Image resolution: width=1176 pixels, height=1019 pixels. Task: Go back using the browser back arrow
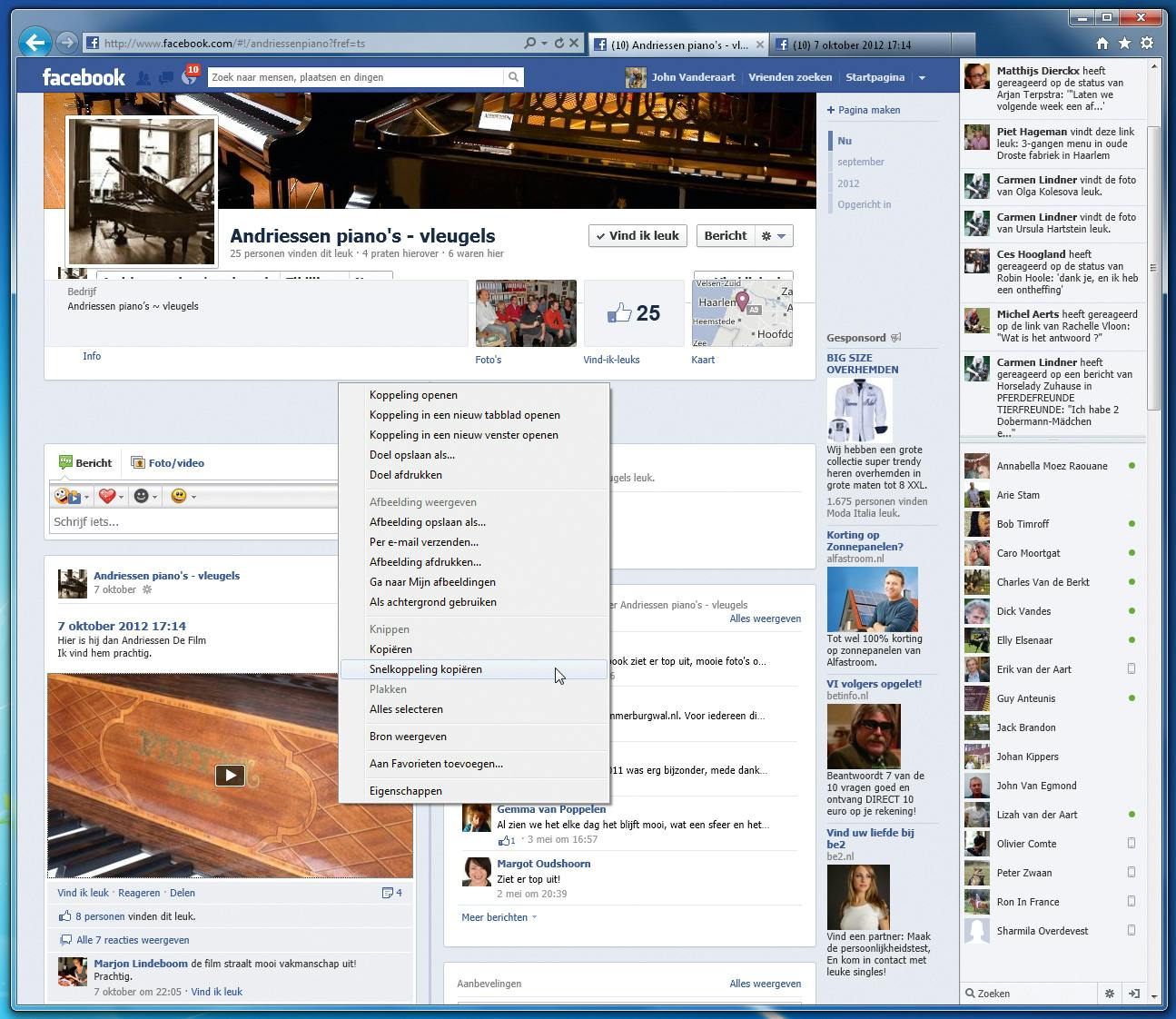[35, 42]
